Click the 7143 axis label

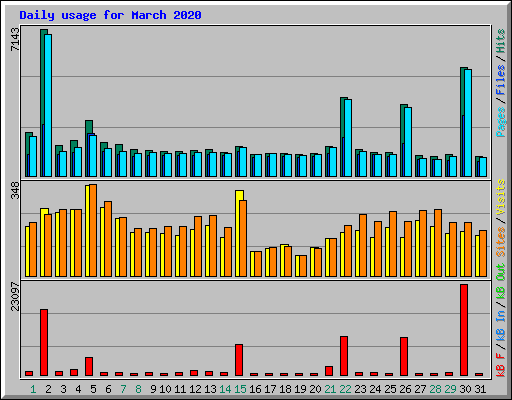pos(15,39)
